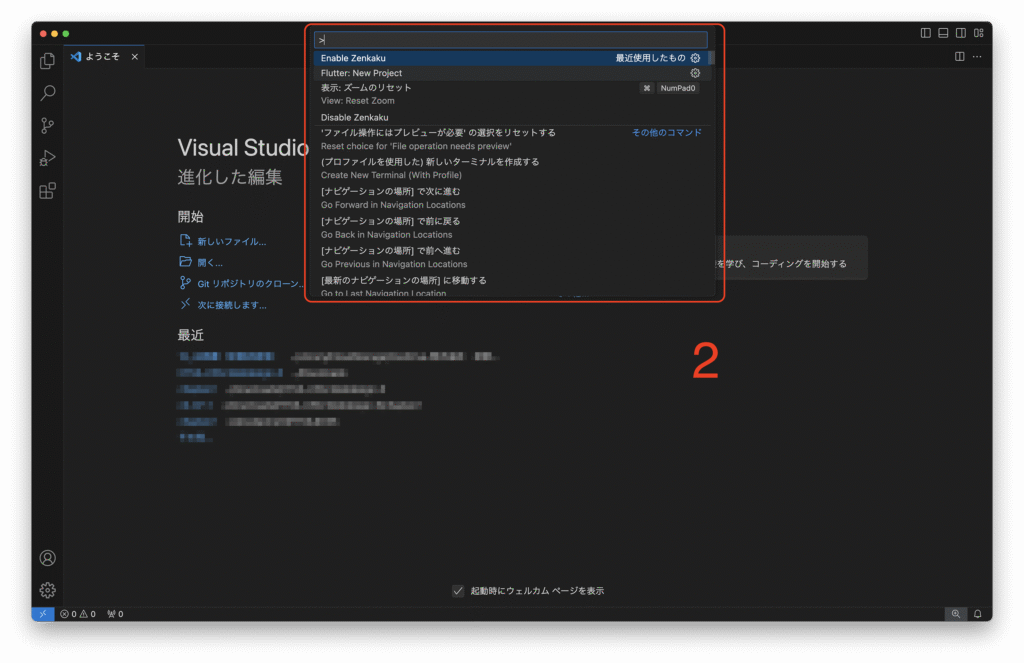Viewport: 1024px width, 663px height.
Task: Toggle the 起動時にウェルカム ページを表示 checkbox
Action: point(458,591)
